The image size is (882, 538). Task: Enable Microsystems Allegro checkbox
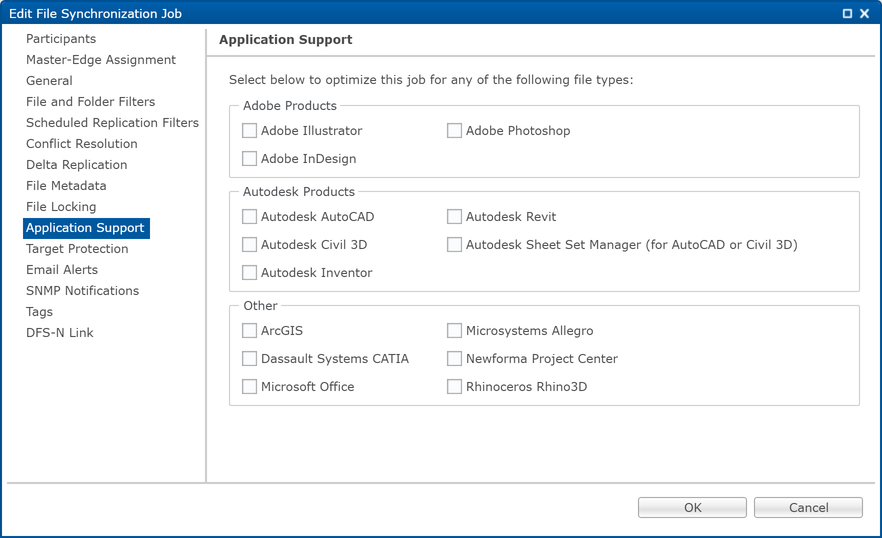point(454,331)
